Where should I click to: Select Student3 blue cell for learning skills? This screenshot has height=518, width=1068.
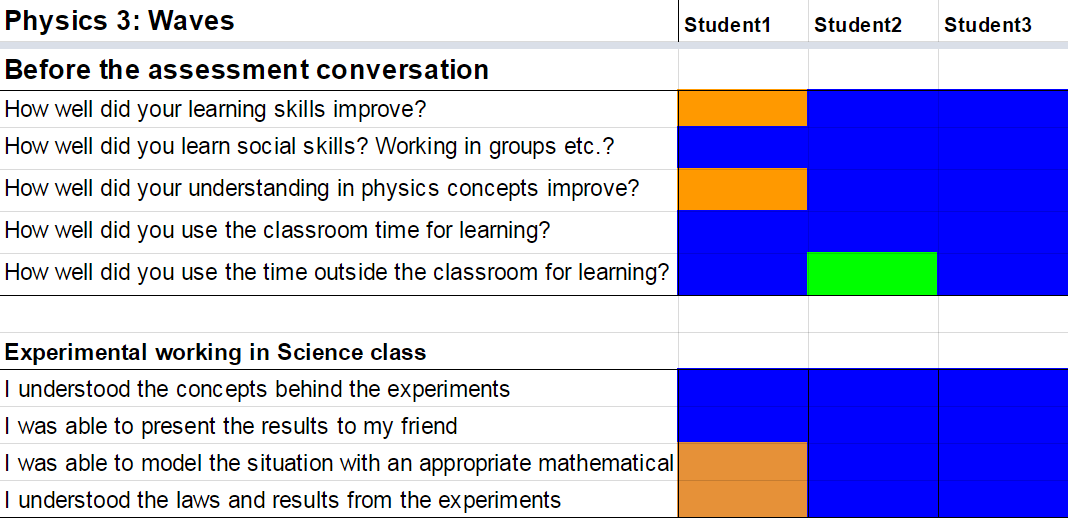pyautogui.click(x=1002, y=108)
